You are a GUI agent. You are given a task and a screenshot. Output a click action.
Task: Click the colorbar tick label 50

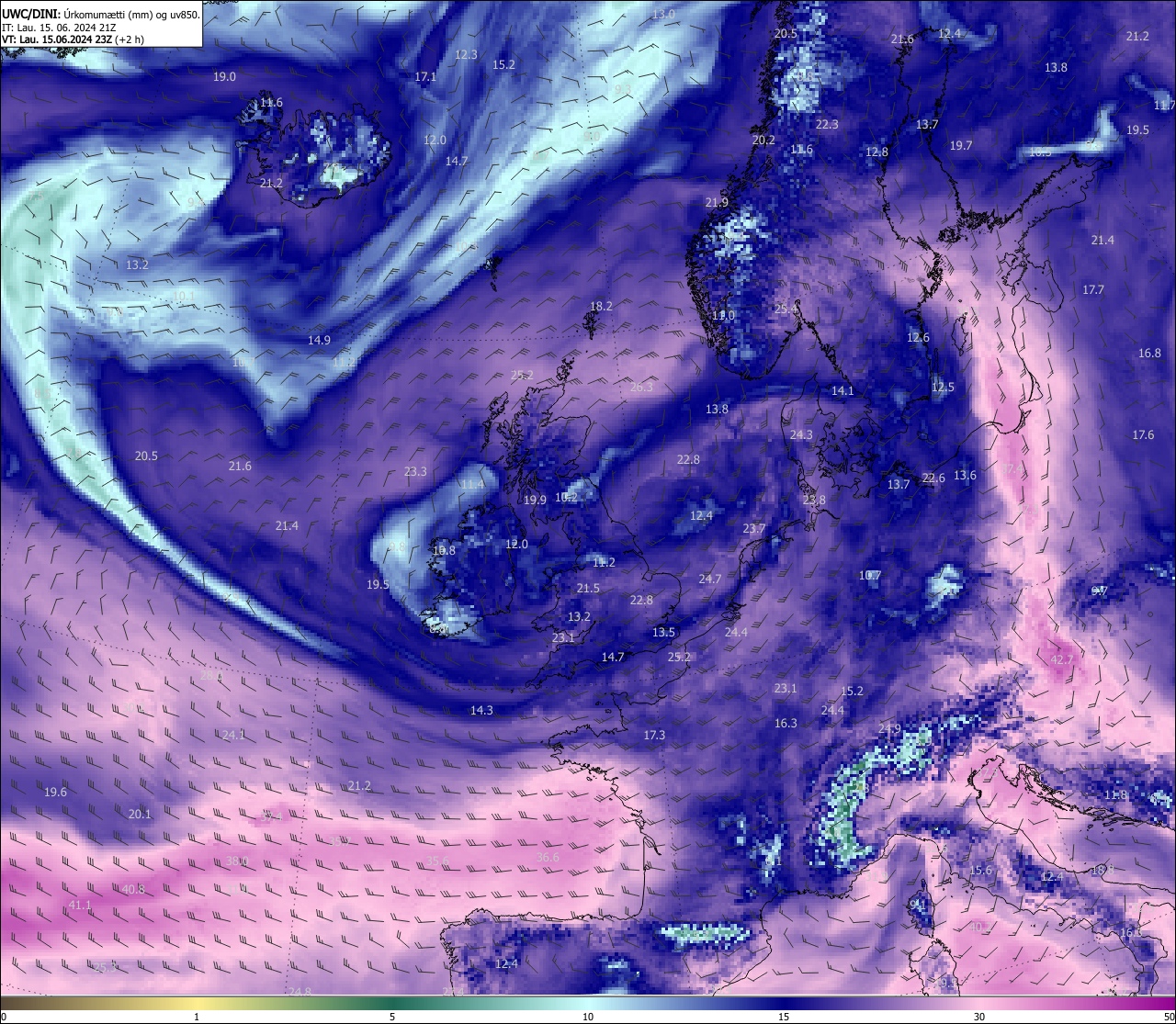1169,1017
